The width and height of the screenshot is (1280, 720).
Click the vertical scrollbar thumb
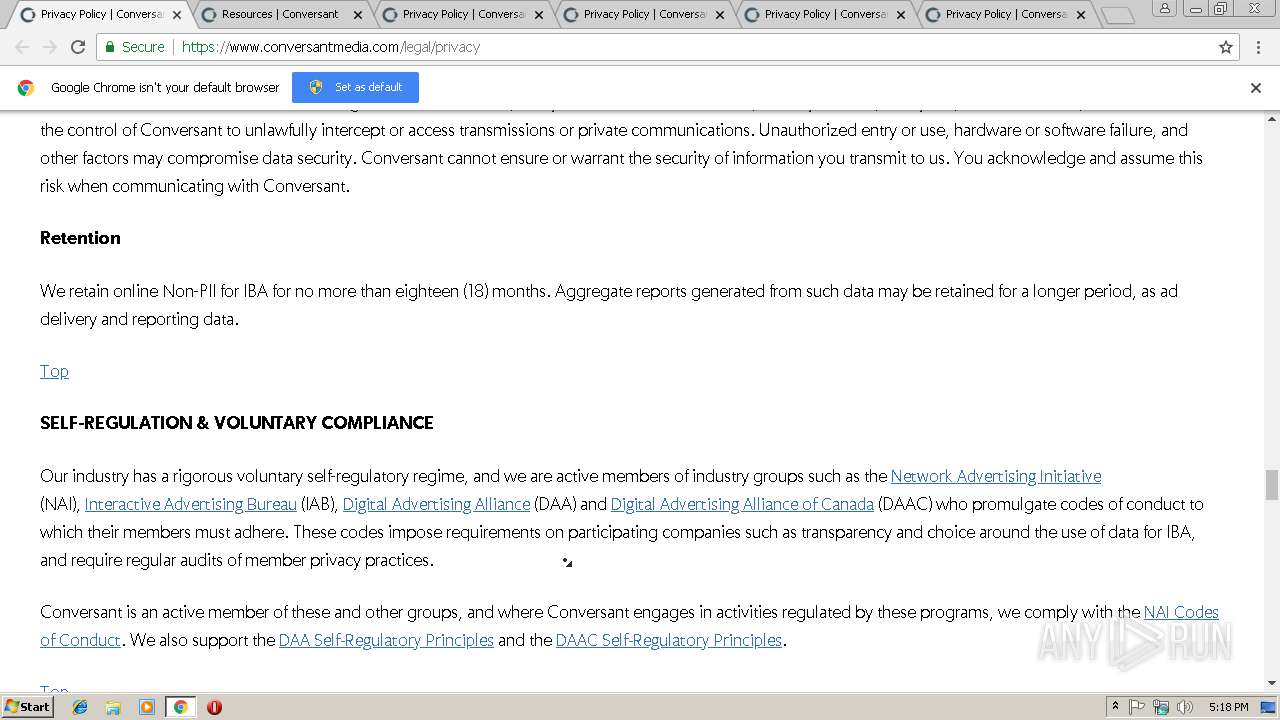pyautogui.click(x=1271, y=485)
